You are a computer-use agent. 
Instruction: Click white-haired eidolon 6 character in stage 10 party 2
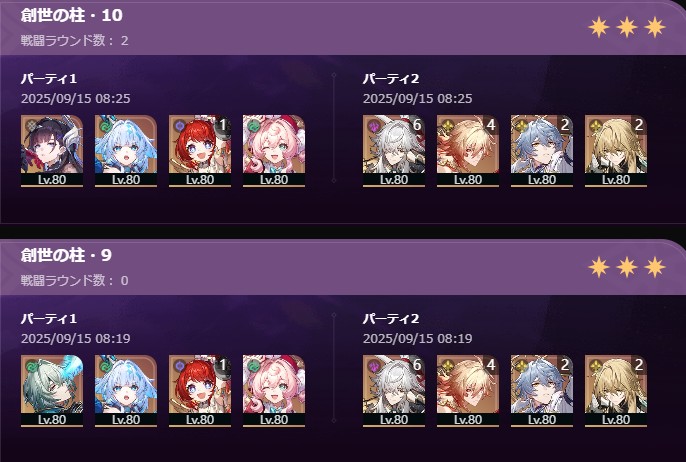click(x=394, y=151)
